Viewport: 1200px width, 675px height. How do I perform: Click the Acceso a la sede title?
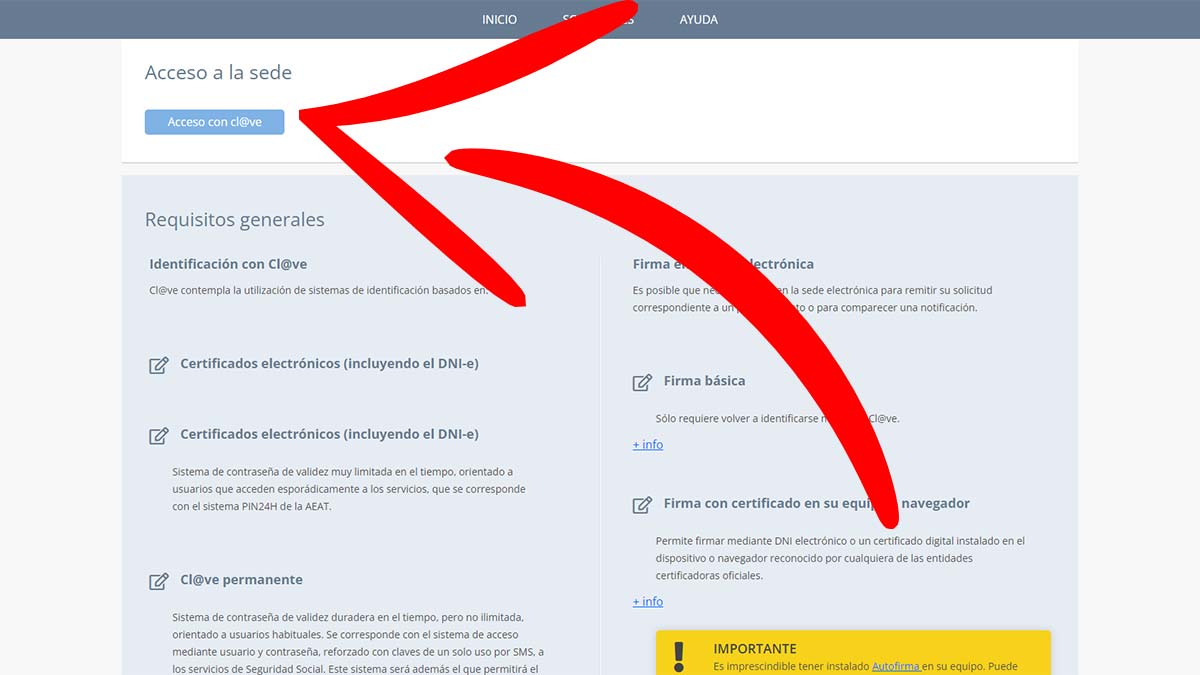(x=218, y=72)
